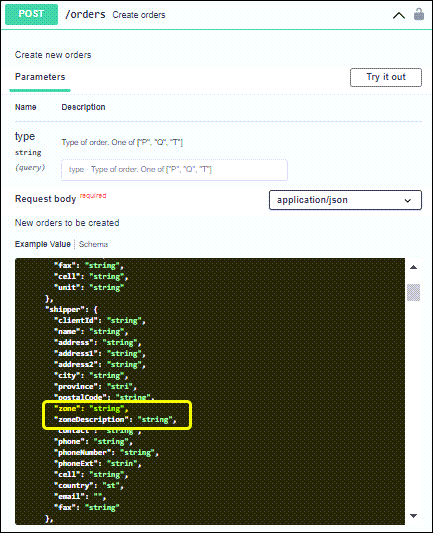The width and height of the screenshot is (433, 533).
Task: Open the Try it out mode
Action: click(386, 77)
